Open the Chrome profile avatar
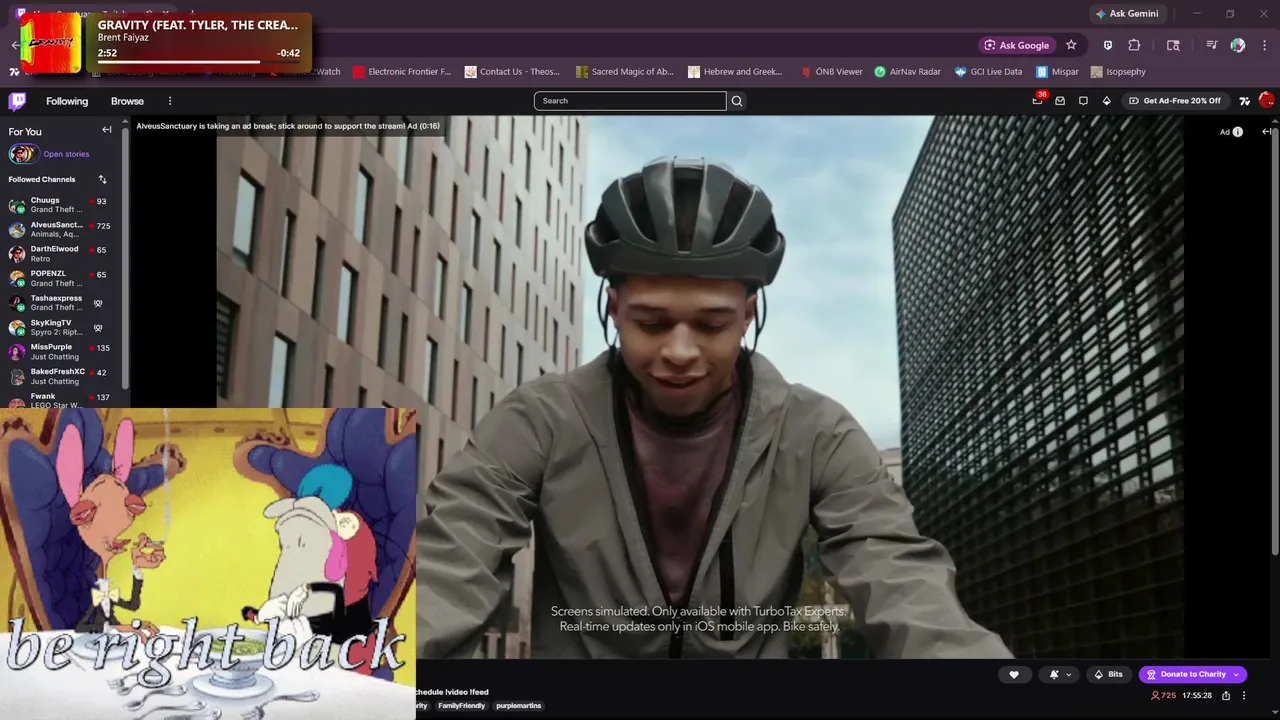 1238,45
